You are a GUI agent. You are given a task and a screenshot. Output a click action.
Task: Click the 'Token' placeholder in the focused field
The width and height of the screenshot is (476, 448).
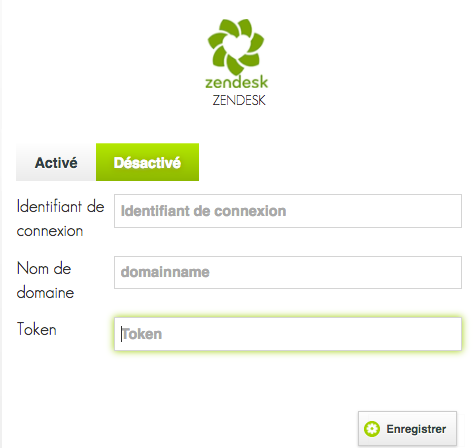[142, 334]
